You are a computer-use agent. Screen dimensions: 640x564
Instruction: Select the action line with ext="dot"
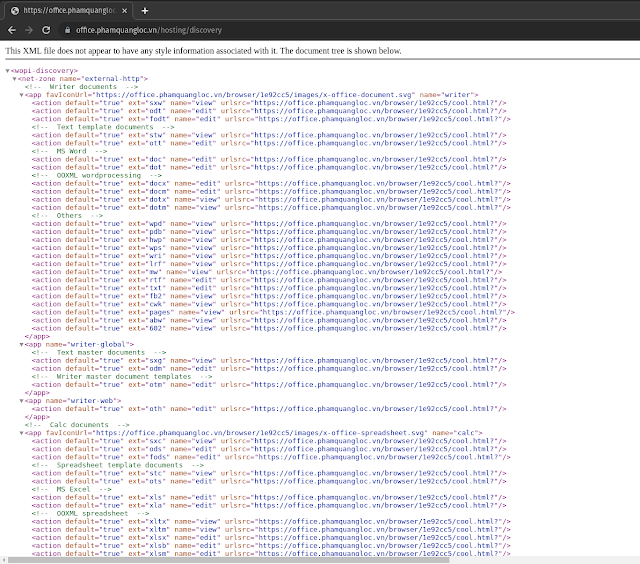coord(269,167)
